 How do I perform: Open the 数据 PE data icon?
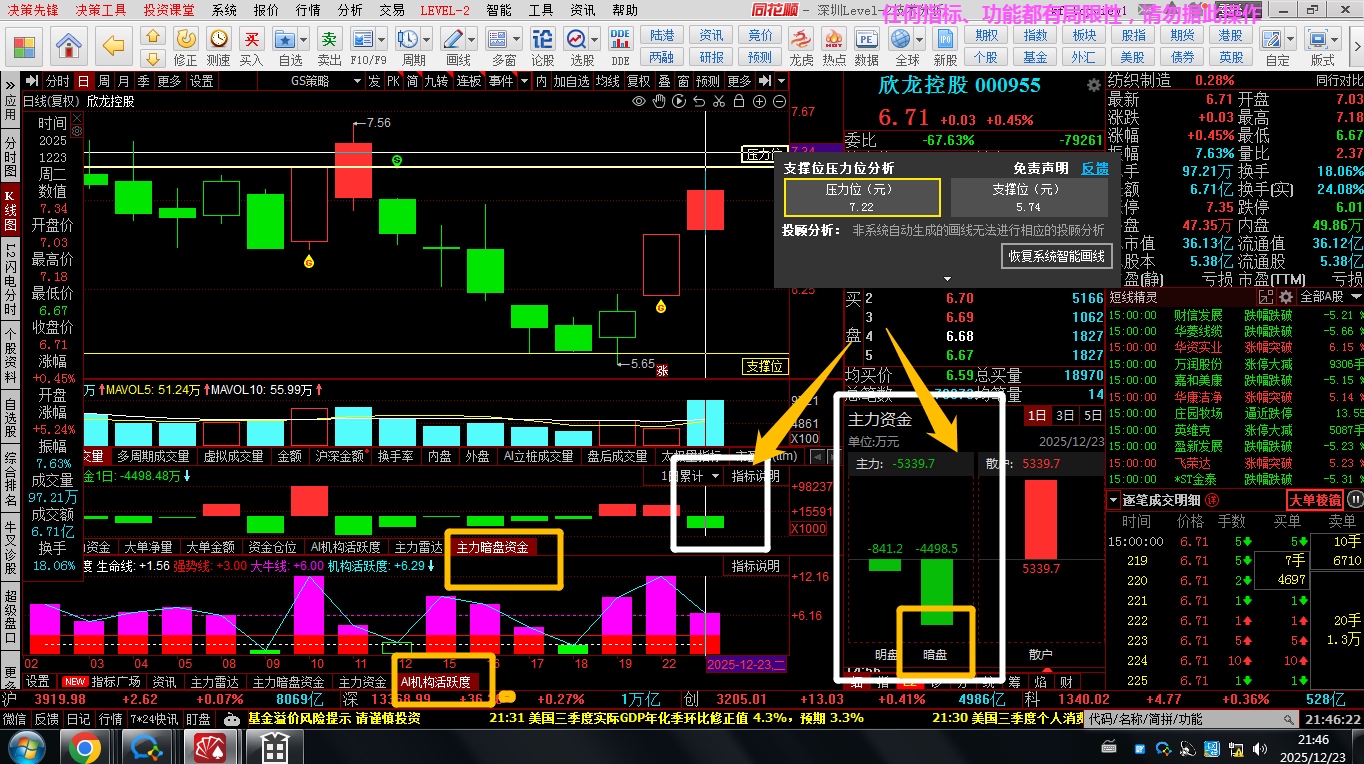(x=867, y=39)
